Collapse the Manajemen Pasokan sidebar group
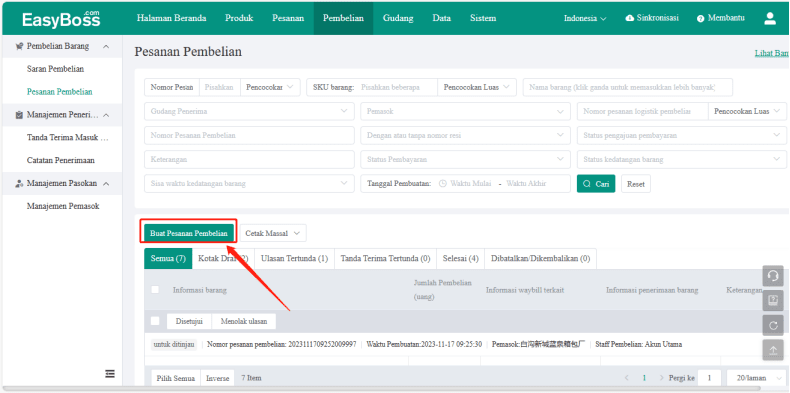790x393 pixels. [x=106, y=183]
